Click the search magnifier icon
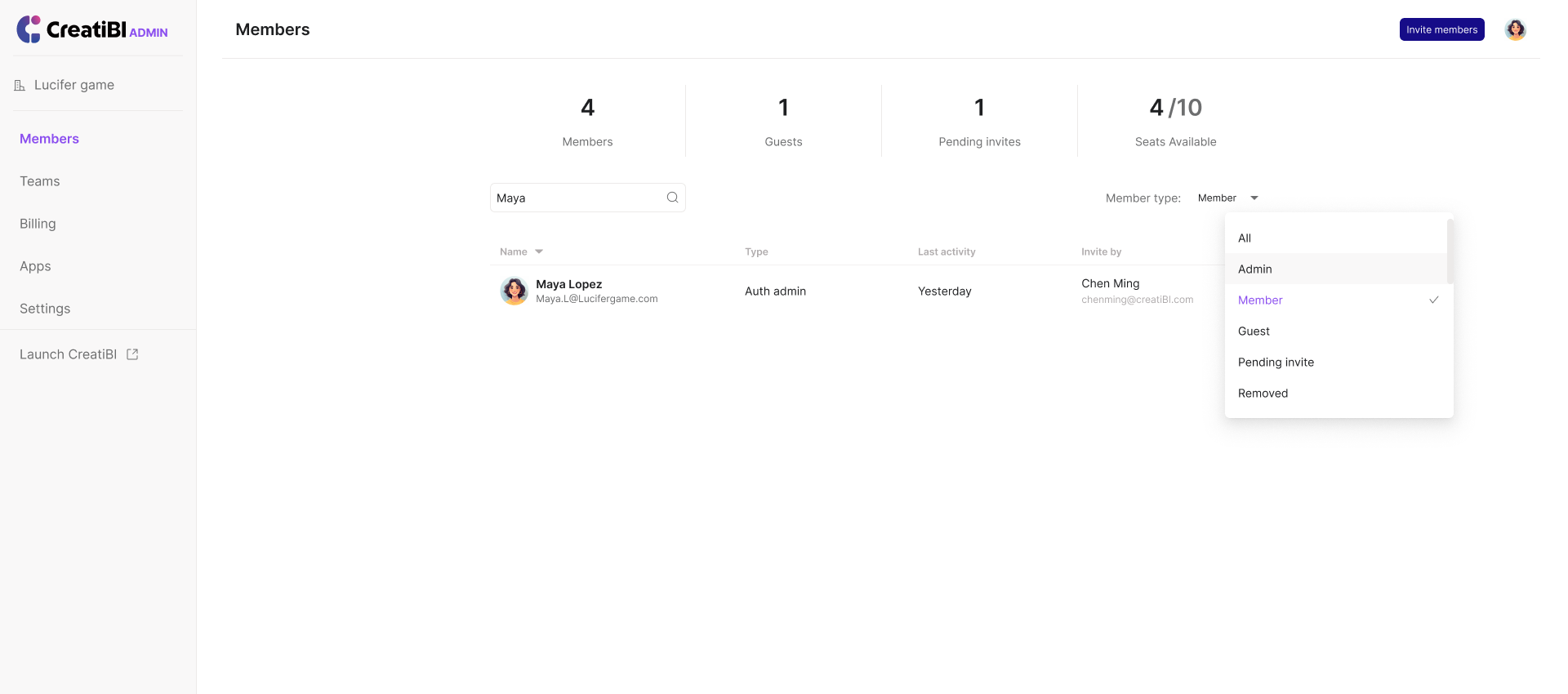Viewport: 1568px width, 694px height. tap(672, 198)
